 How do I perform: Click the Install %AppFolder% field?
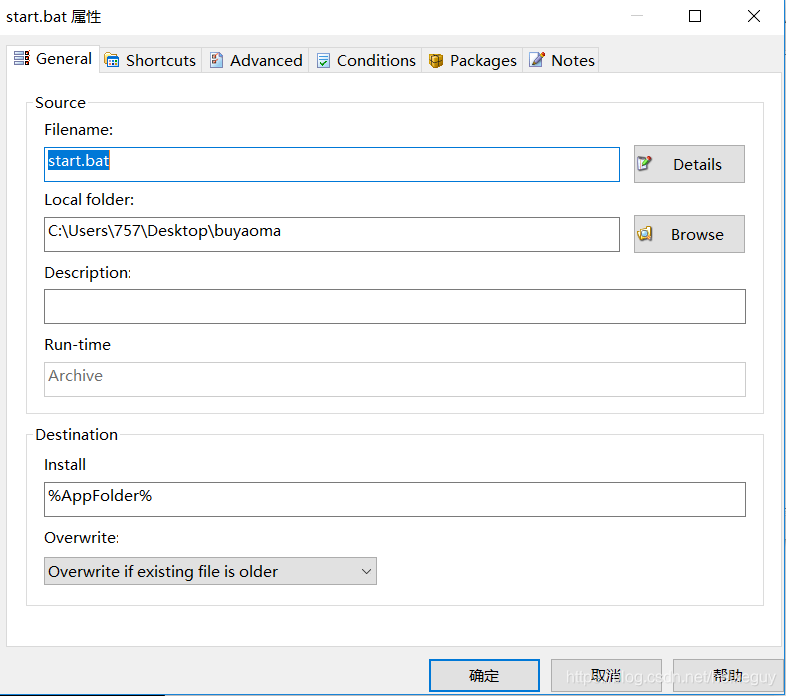[x=395, y=499]
